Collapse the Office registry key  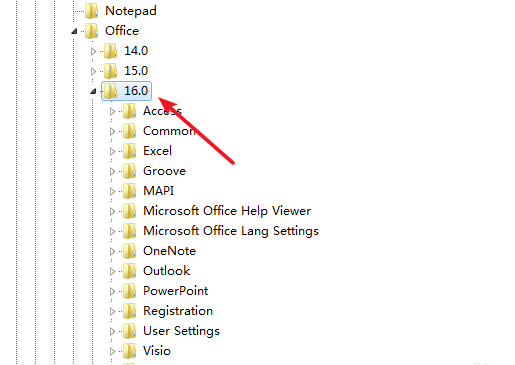tap(74, 31)
